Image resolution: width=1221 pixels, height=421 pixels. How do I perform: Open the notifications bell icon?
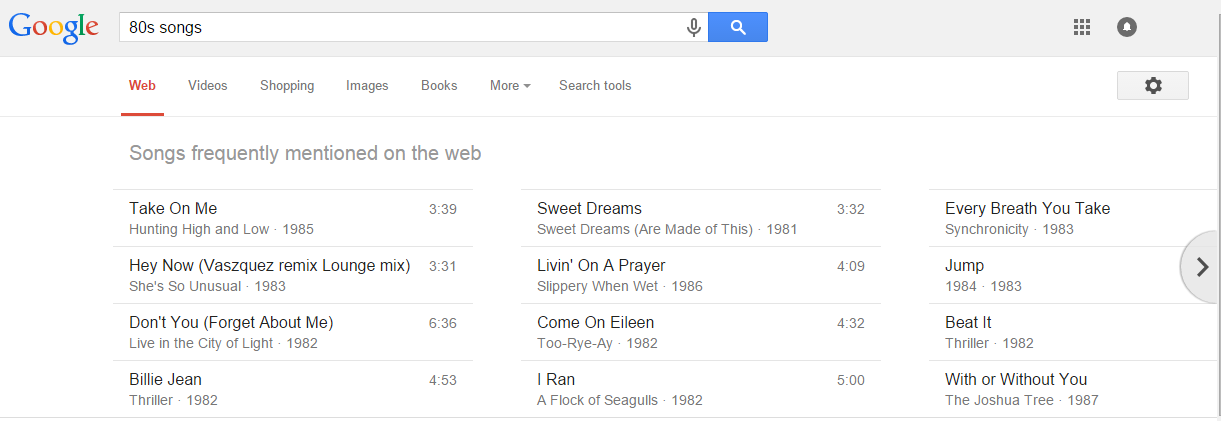point(1127,28)
